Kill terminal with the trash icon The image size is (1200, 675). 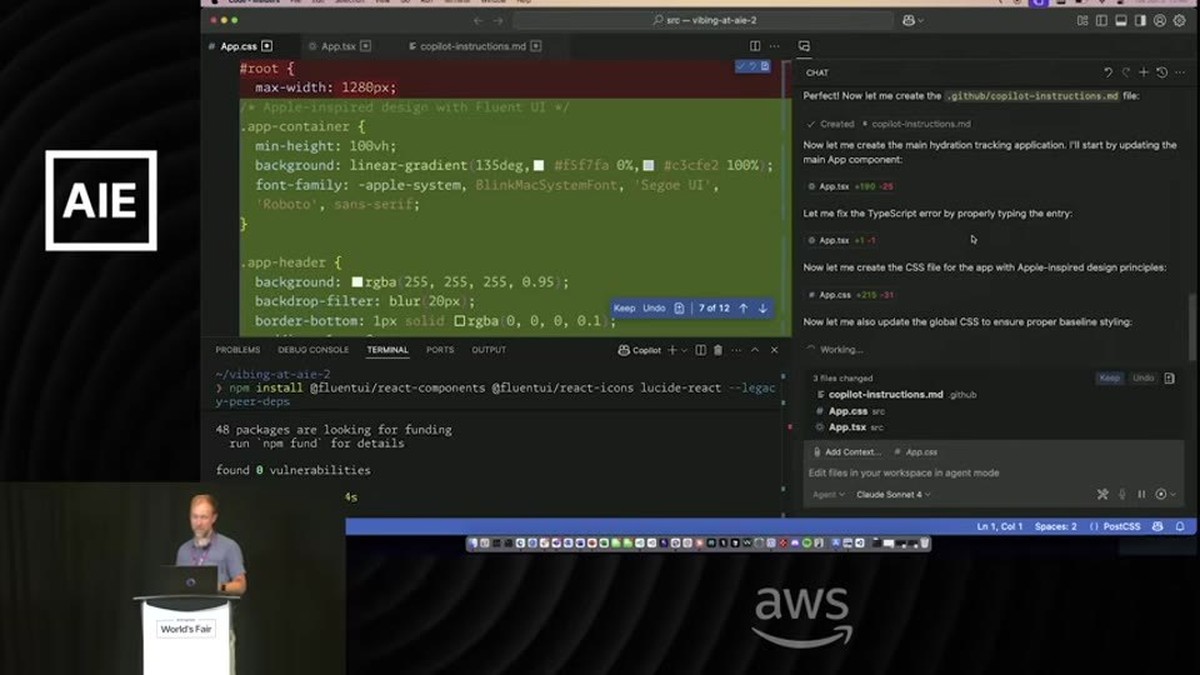click(718, 350)
